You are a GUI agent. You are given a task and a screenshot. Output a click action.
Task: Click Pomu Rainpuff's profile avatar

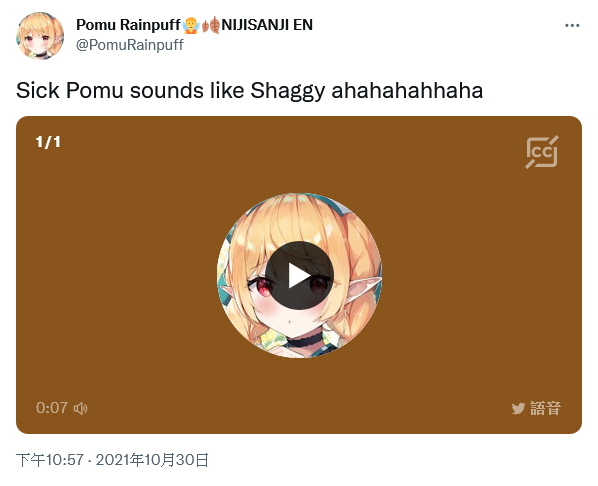[x=40, y=35]
